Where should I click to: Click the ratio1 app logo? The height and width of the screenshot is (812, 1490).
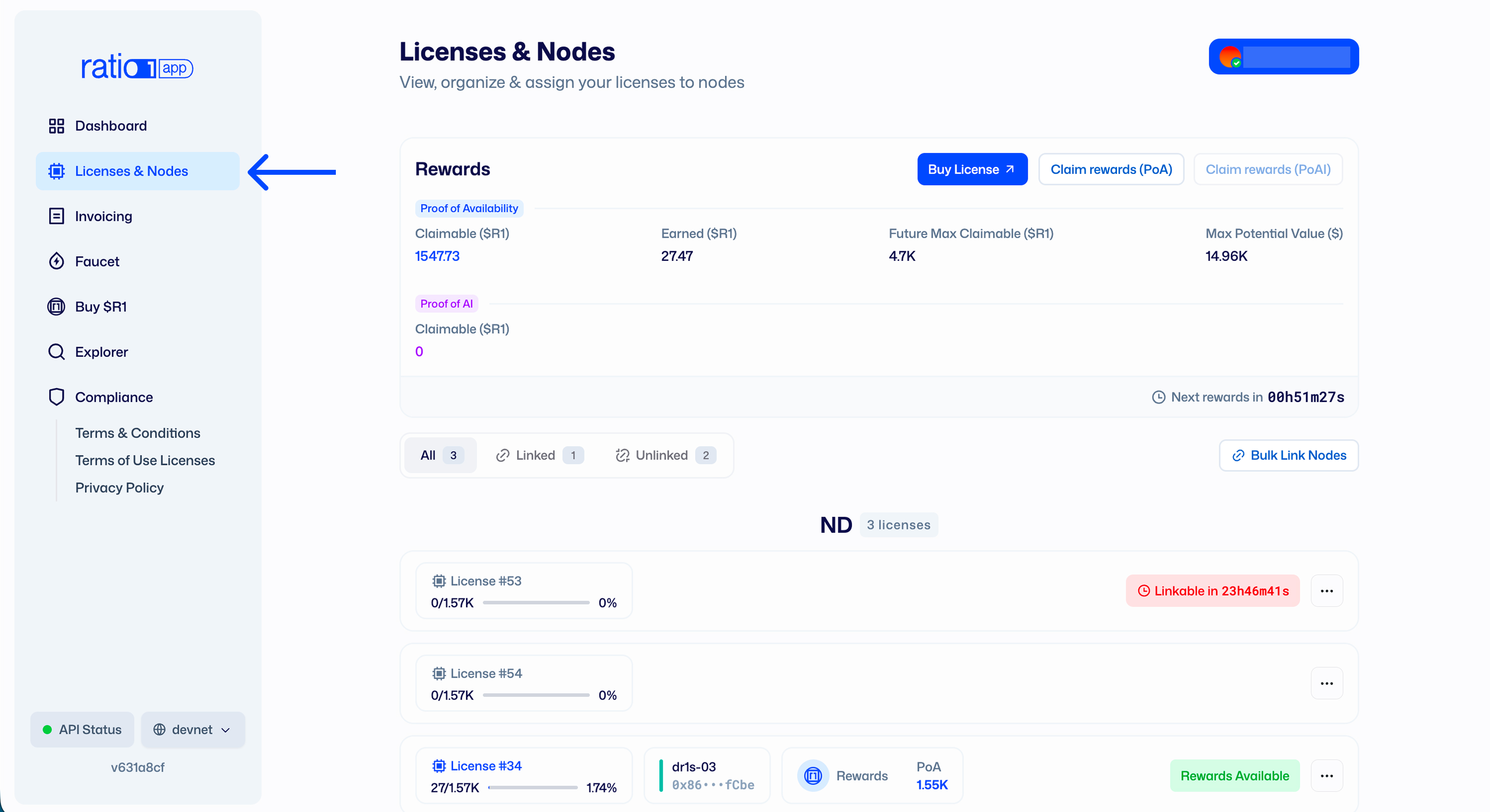click(137, 67)
